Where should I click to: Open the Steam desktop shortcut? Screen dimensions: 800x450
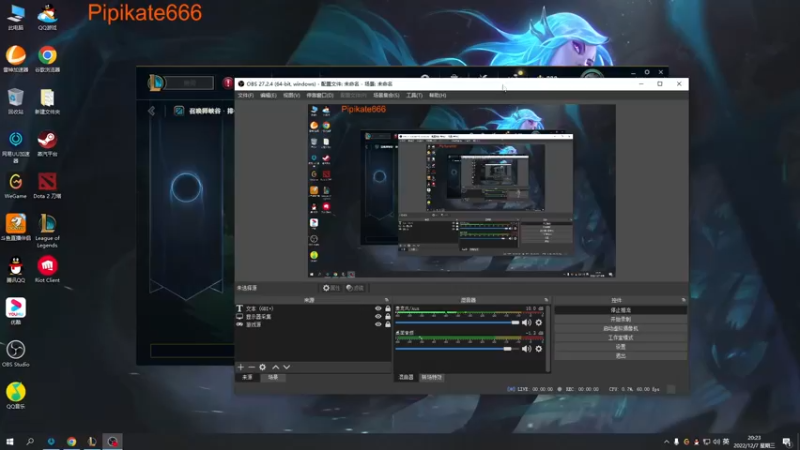pyautogui.click(x=47, y=143)
